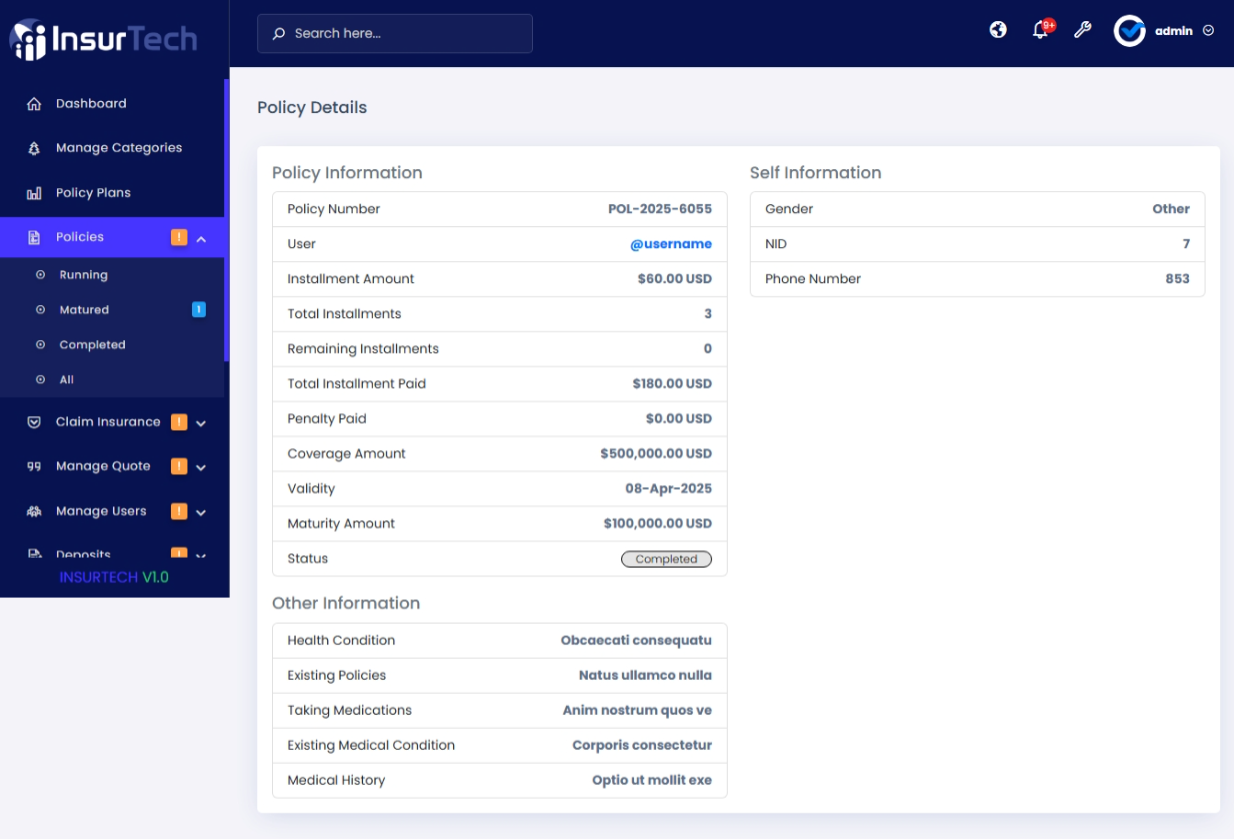The image size is (1234, 839).
Task: Click the Completed status badge
Action: click(x=666, y=559)
